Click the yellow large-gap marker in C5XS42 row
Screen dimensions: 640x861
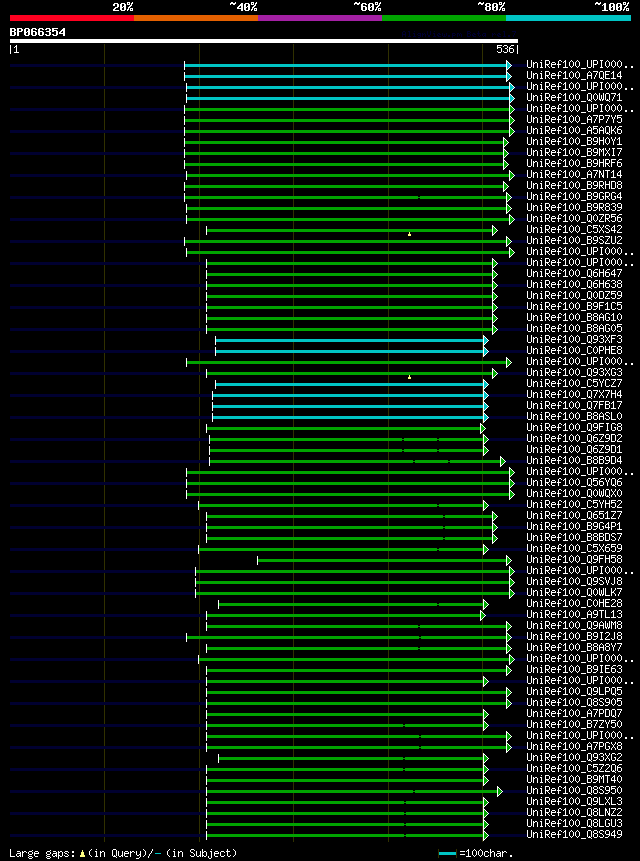[409, 234]
